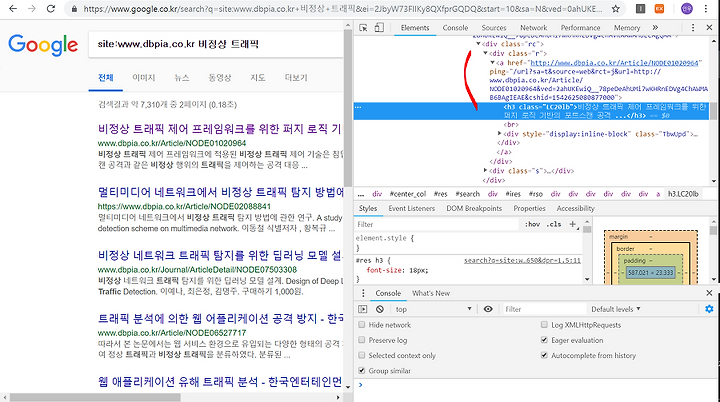Open Chrome three-dot menu
This screenshot has width=720, height=402.
point(706,8)
